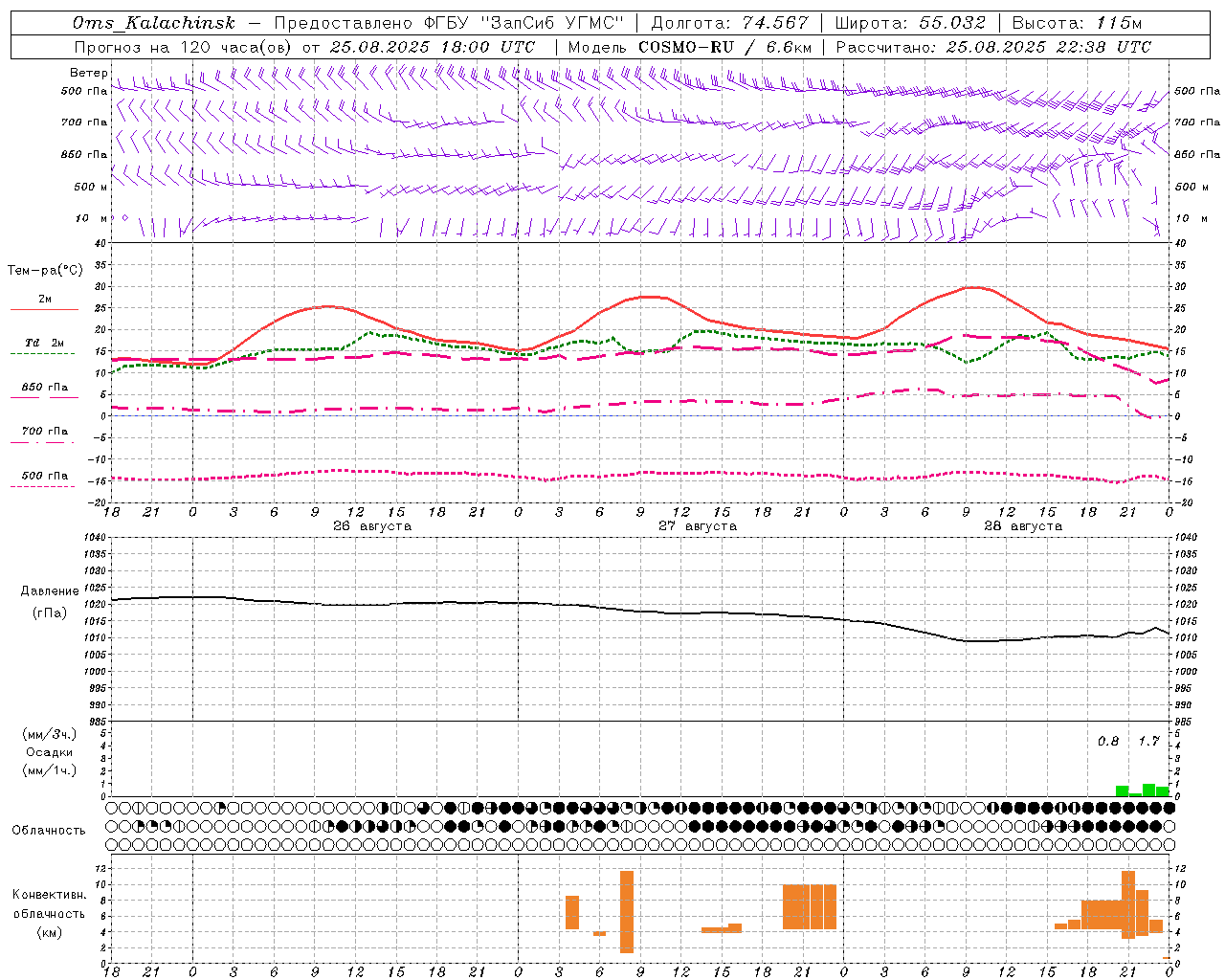Viewport: 1225px width, 980px height.
Task: Click the '27 августа' date label
Action: pyautogui.click(x=698, y=526)
